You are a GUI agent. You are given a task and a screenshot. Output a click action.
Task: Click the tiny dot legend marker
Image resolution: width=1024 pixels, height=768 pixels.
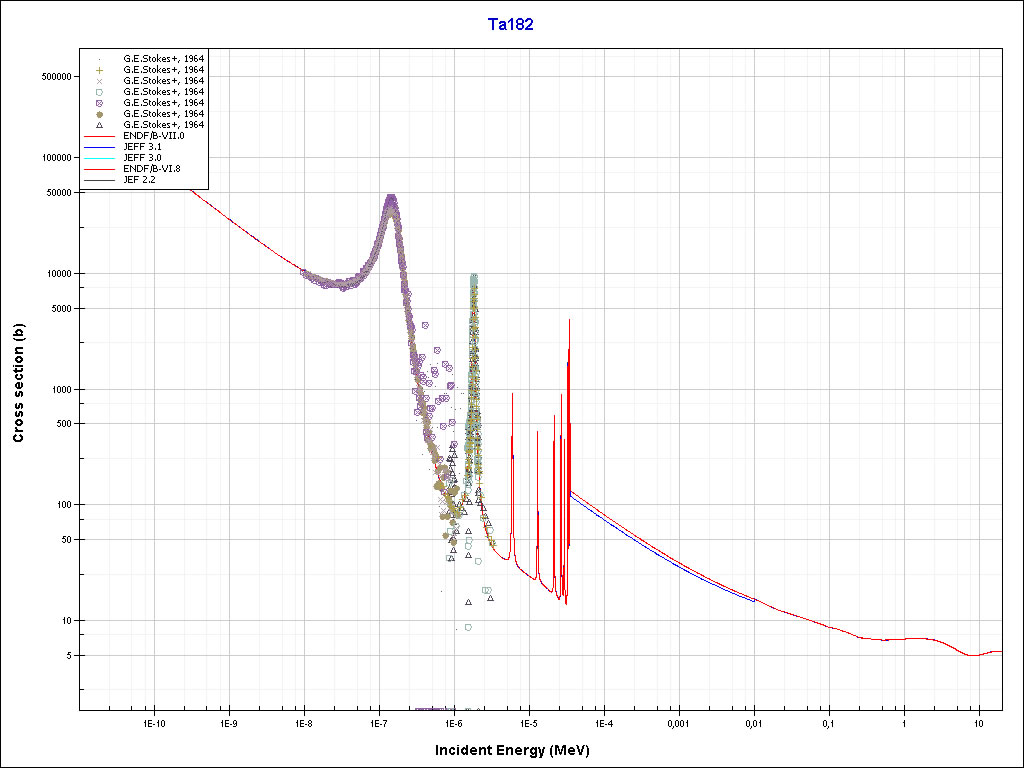pyautogui.click(x=99, y=59)
